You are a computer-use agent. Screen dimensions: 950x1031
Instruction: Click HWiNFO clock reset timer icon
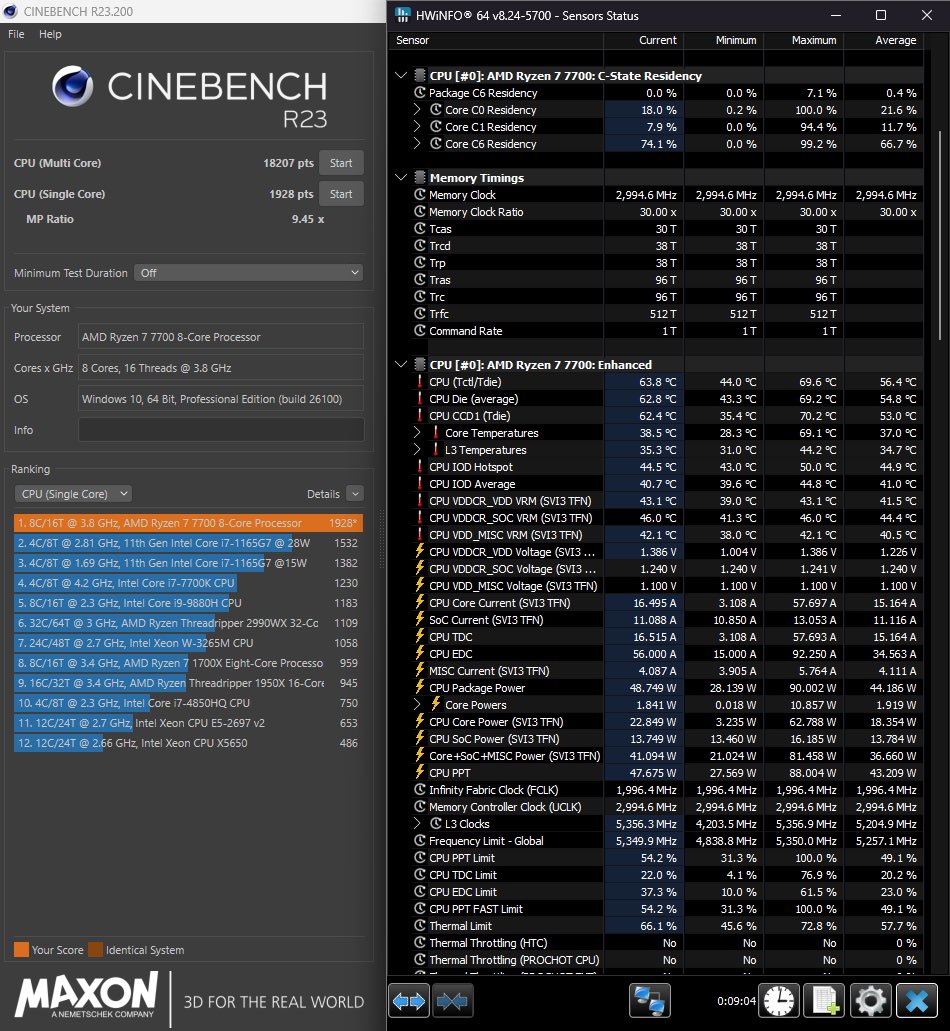pyautogui.click(x=779, y=1001)
